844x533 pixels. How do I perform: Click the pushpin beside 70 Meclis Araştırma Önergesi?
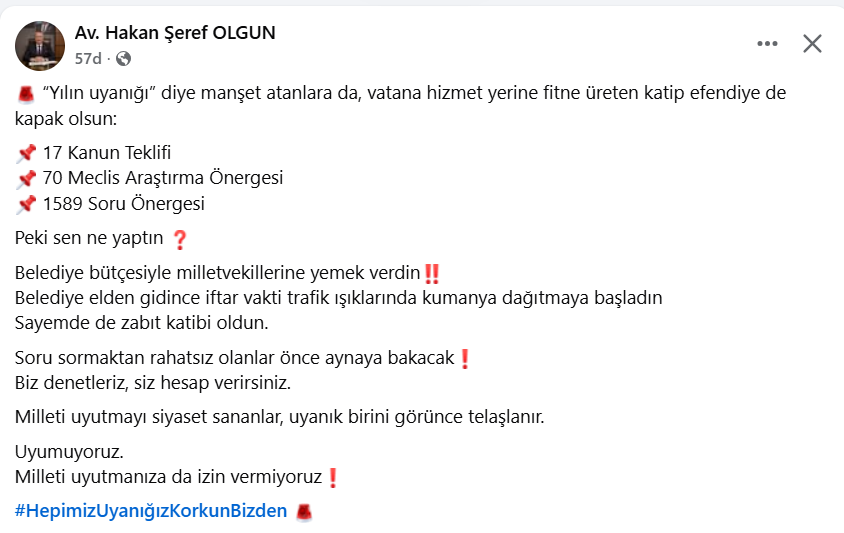pos(26,178)
